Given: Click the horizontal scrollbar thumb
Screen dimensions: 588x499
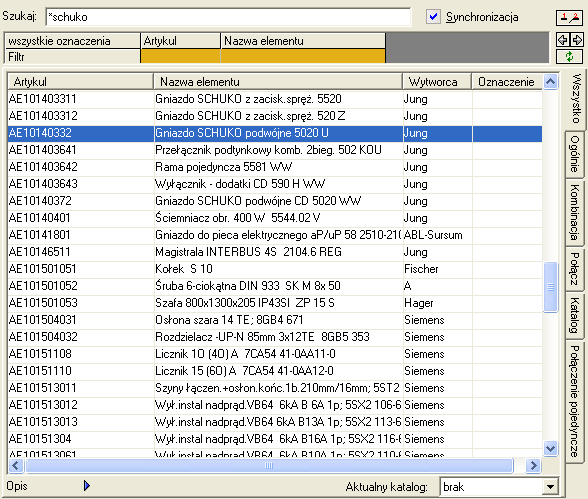Looking at the screenshot, I should click(x=269, y=466).
